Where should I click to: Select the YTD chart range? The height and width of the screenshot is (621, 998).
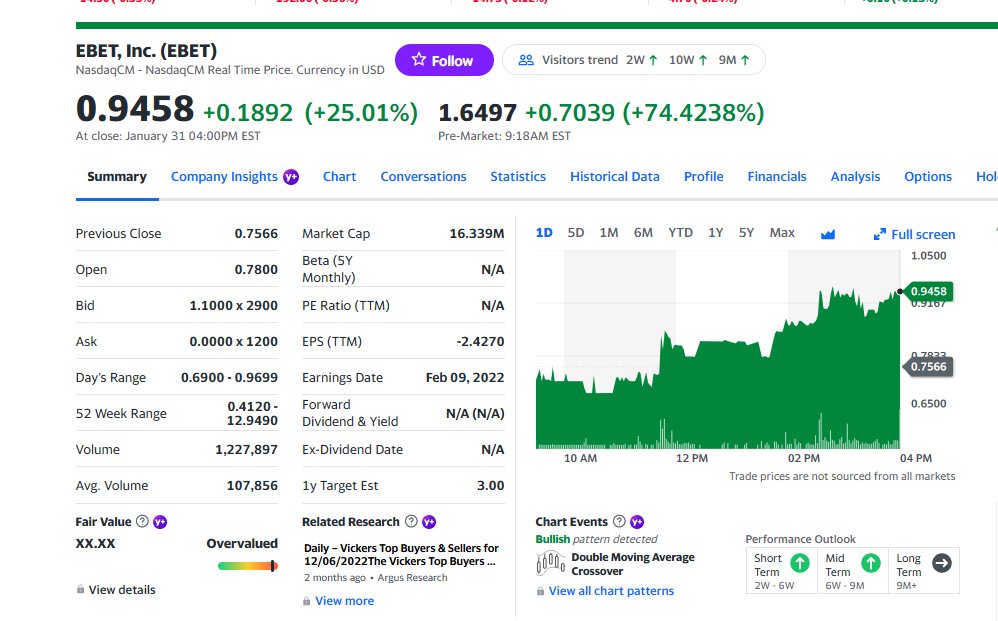tap(680, 232)
